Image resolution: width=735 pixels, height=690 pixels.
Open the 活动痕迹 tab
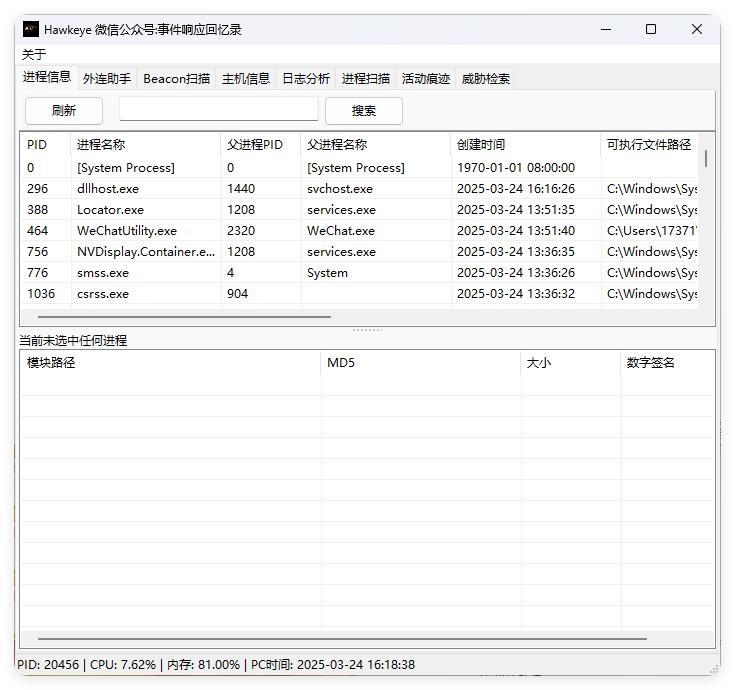click(426, 79)
